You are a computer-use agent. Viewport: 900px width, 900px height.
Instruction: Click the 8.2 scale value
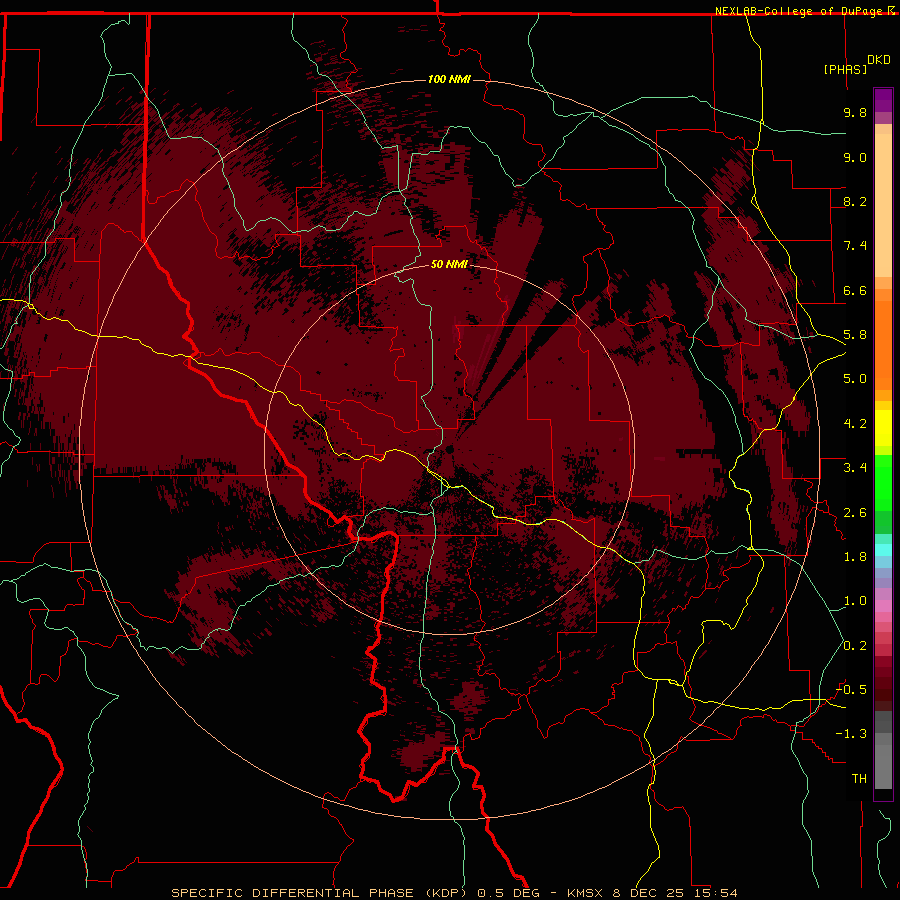pyautogui.click(x=855, y=201)
